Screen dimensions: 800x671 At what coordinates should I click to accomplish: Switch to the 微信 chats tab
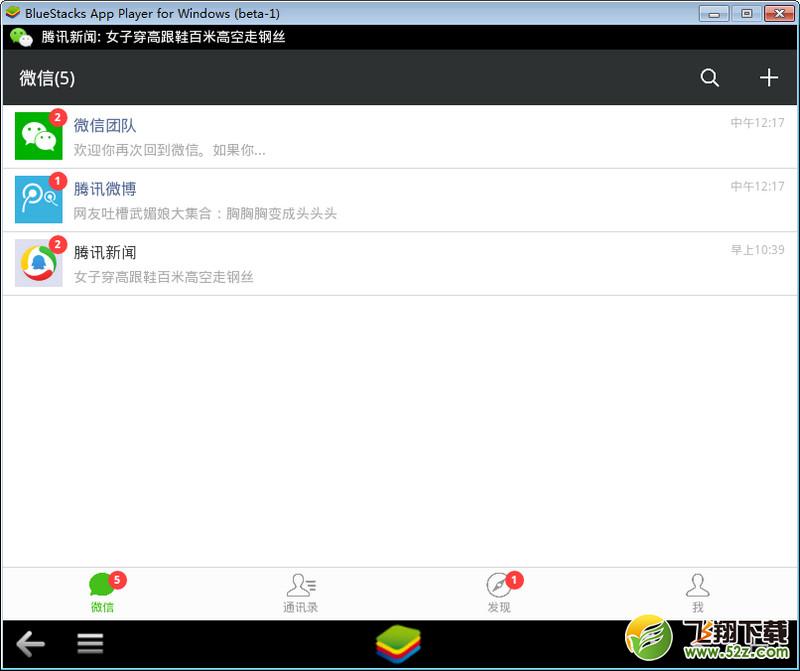click(x=103, y=593)
